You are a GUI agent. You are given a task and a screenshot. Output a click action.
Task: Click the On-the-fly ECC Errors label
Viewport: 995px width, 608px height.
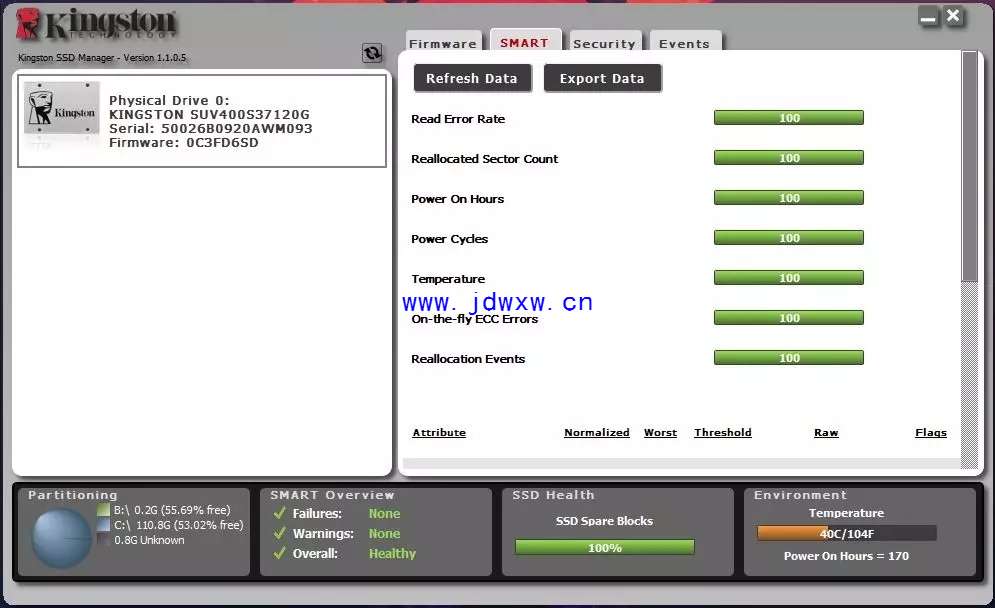click(x=475, y=319)
